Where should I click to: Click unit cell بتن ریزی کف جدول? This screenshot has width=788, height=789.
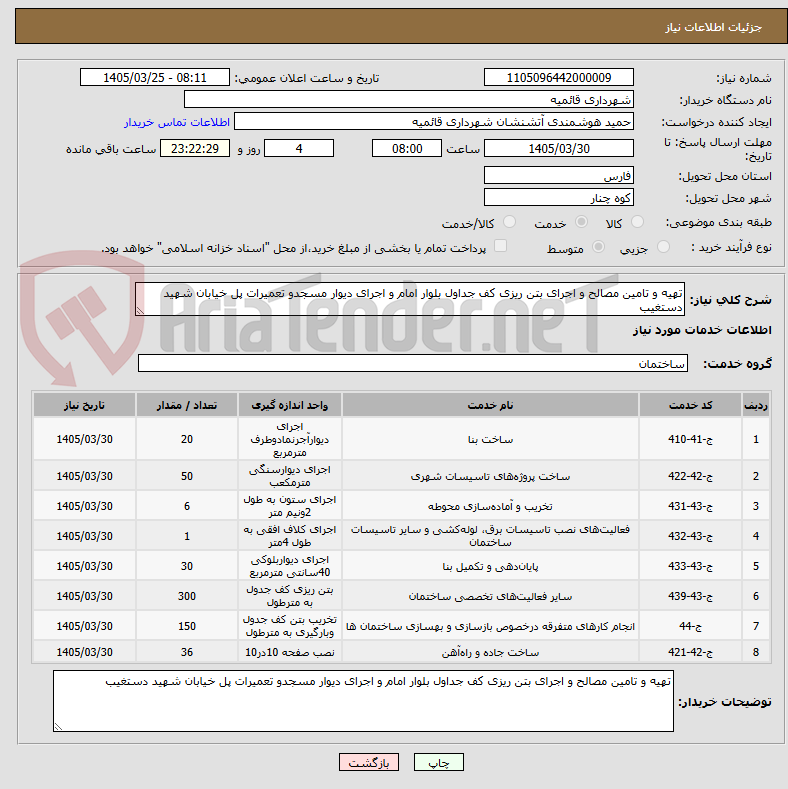coord(290,596)
